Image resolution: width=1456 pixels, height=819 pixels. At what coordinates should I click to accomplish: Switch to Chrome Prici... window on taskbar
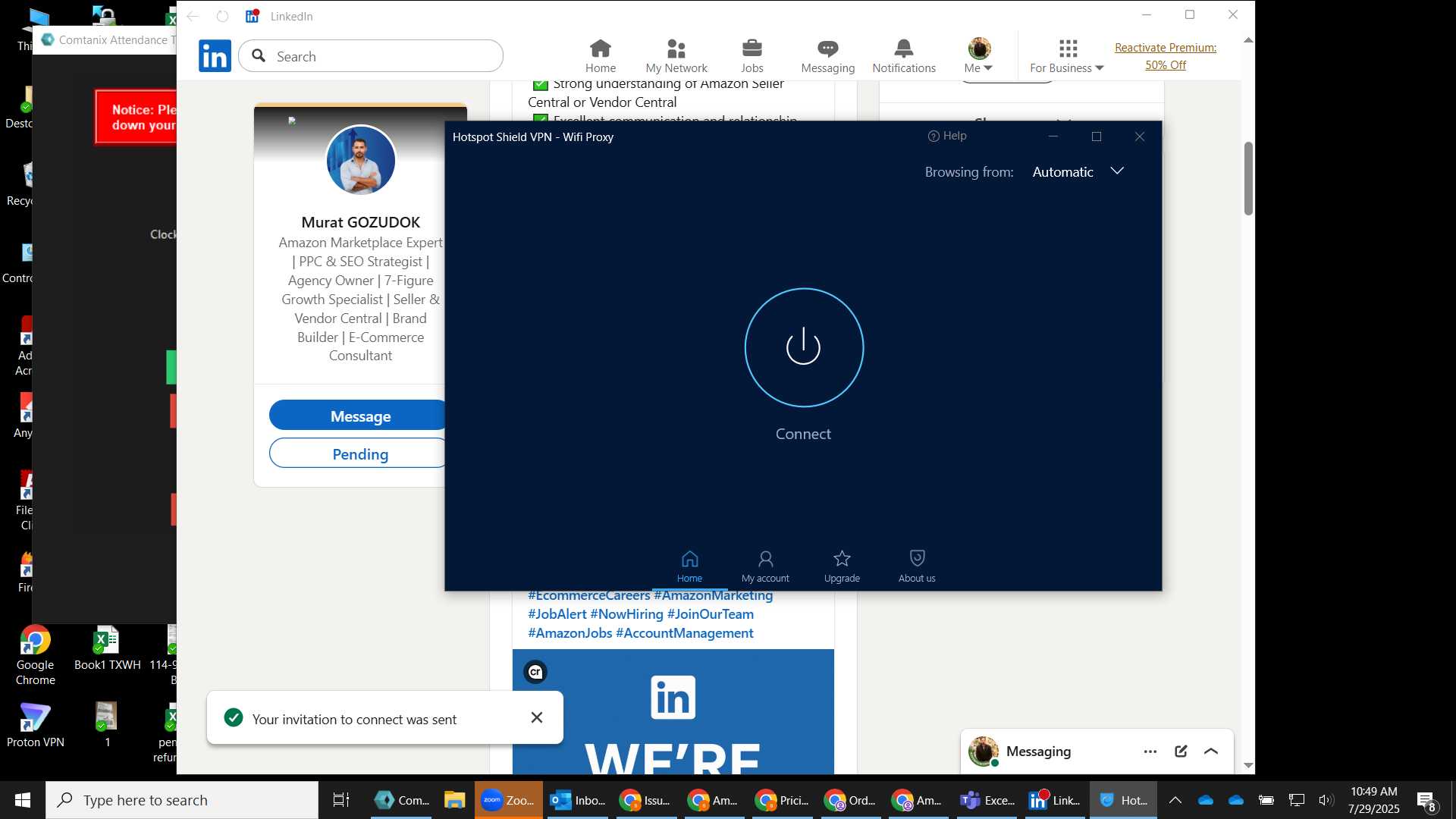[x=783, y=800]
